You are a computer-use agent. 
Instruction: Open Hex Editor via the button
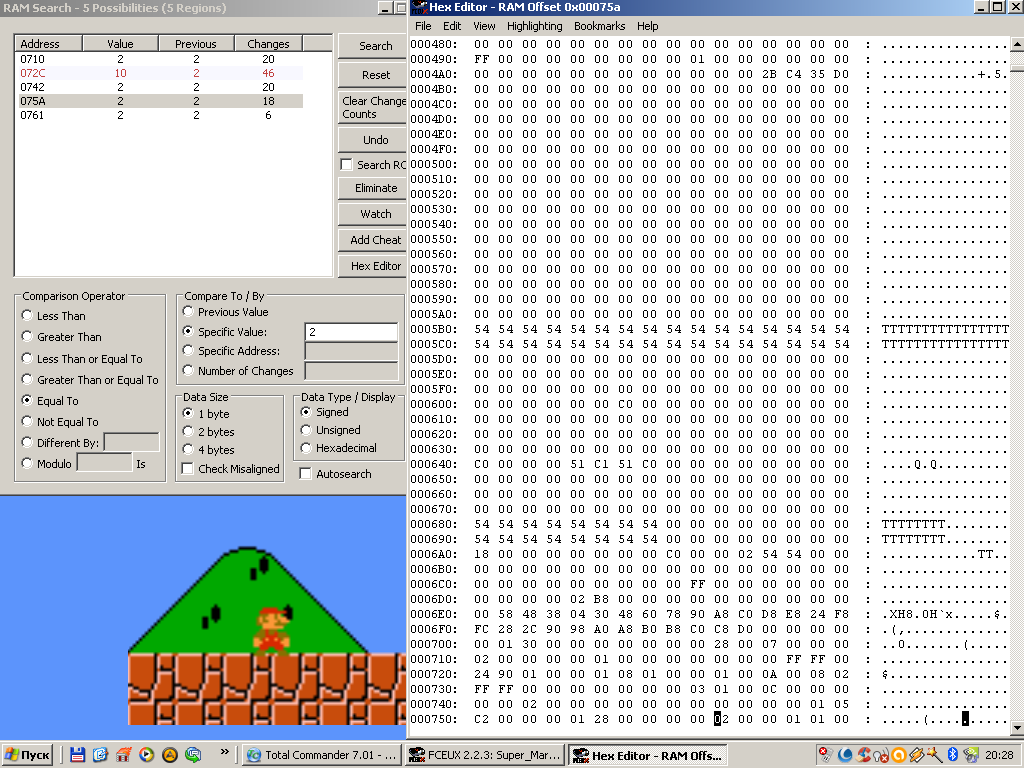[x=373, y=266]
